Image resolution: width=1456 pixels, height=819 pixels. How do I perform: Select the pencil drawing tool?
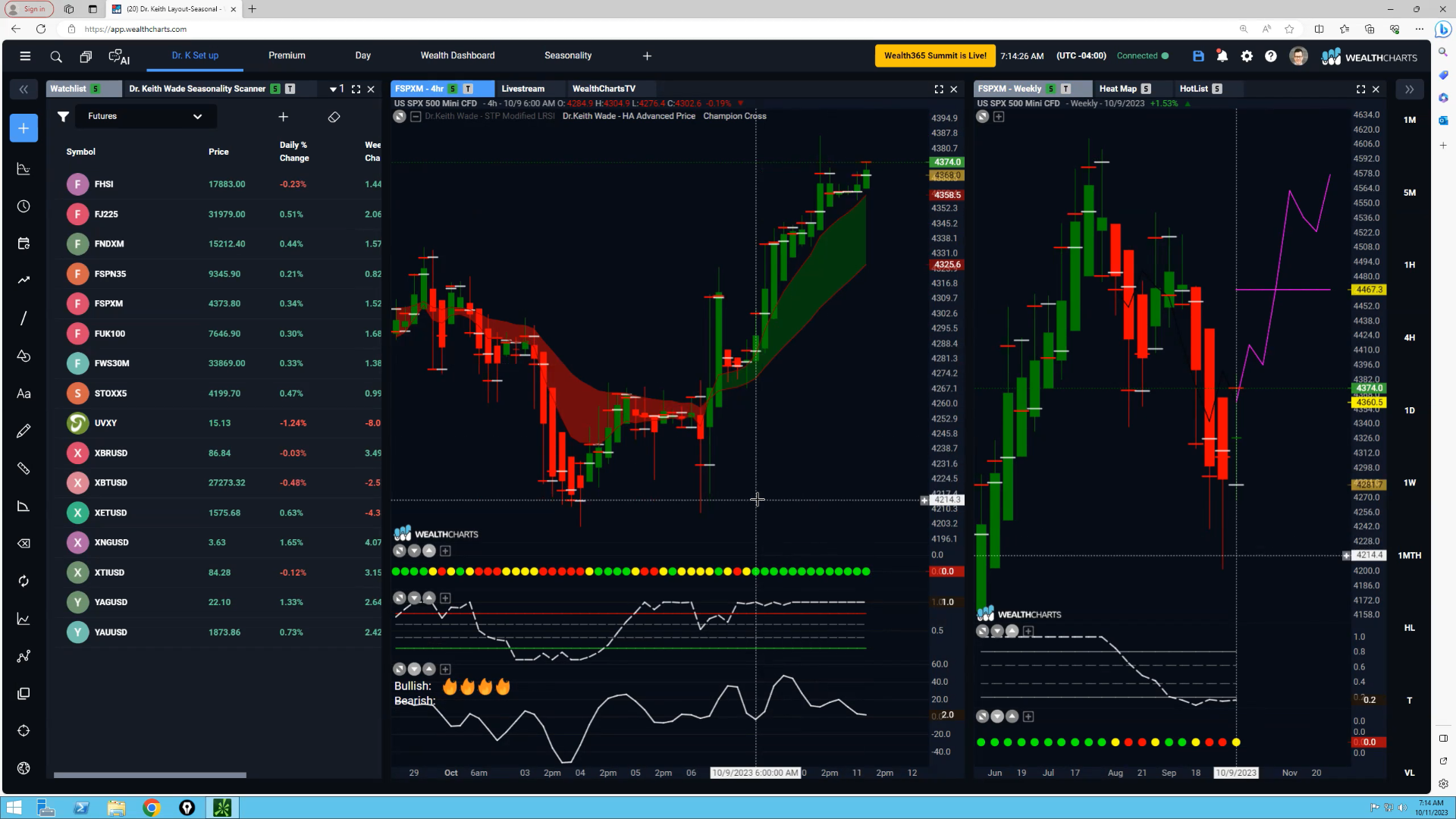pos(24,431)
